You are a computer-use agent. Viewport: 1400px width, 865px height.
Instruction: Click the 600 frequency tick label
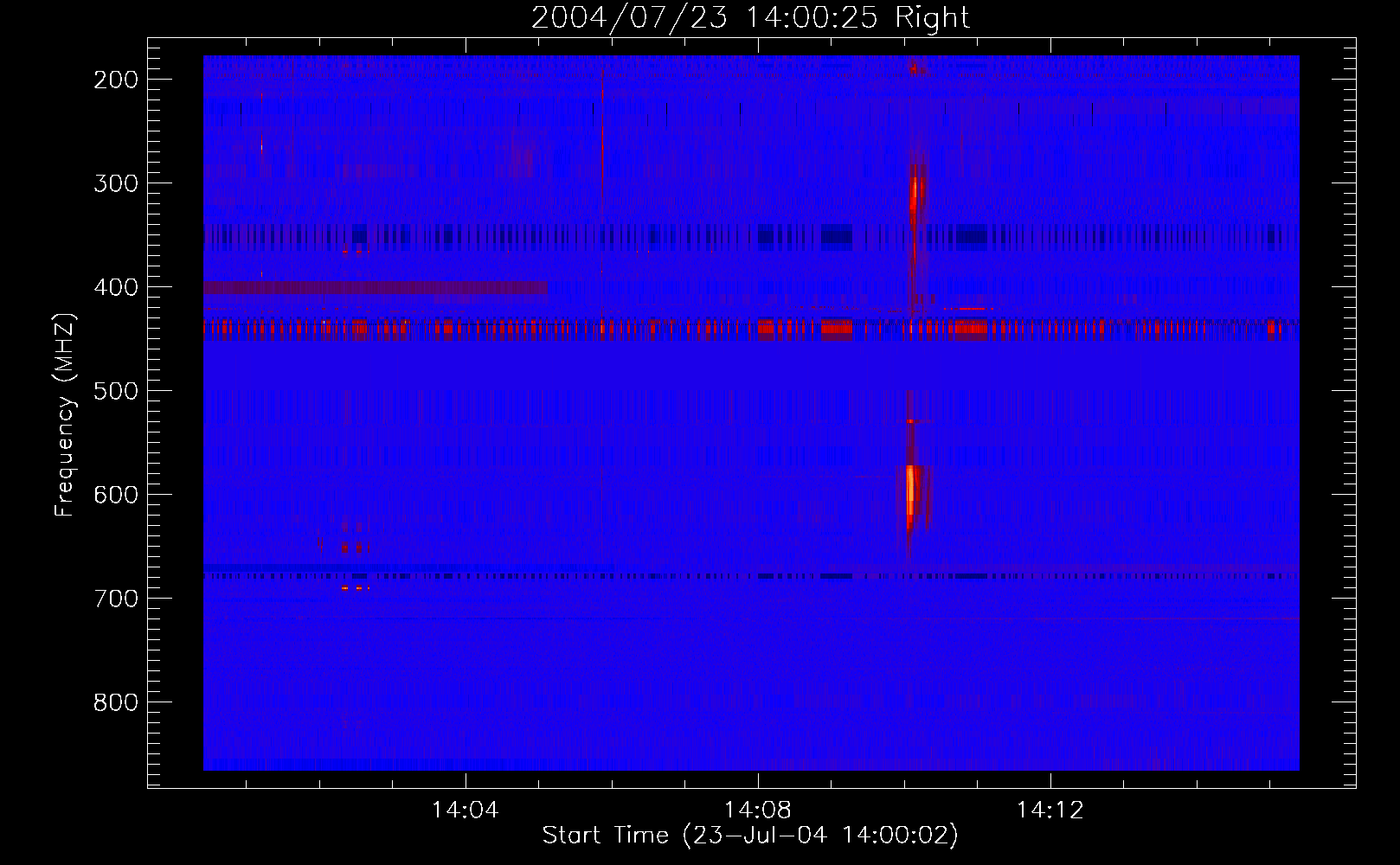[116, 495]
